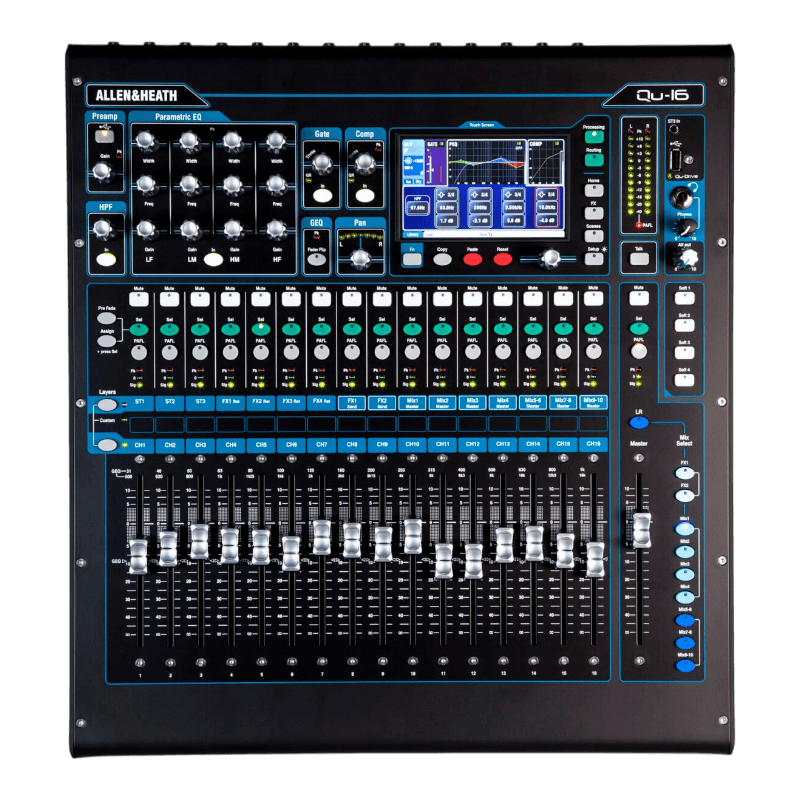Open the Scenes screen button
Viewport: 800px width, 800px height.
(x=594, y=236)
